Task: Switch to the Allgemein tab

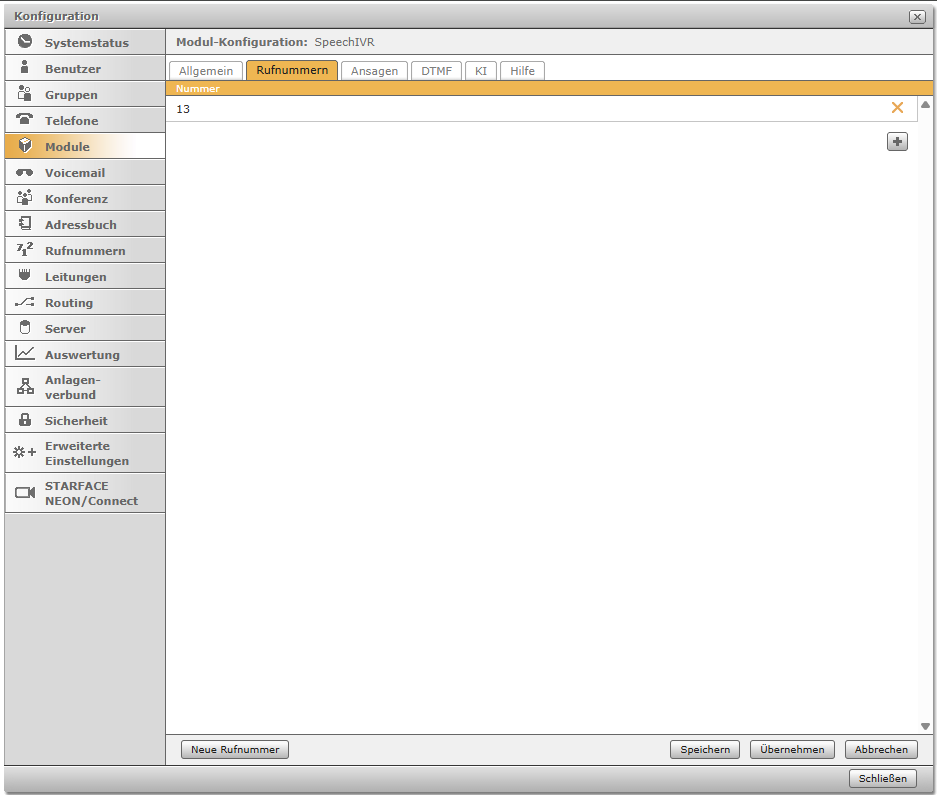Action: (x=206, y=71)
